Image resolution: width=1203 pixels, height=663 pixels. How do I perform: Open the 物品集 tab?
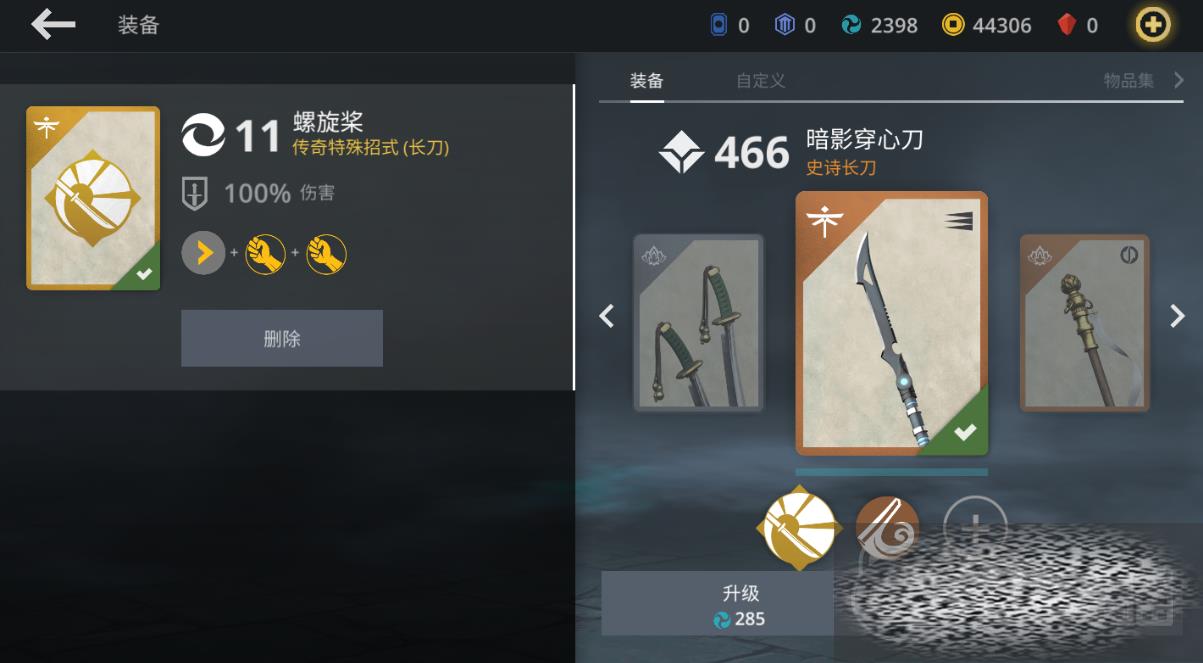1129,81
